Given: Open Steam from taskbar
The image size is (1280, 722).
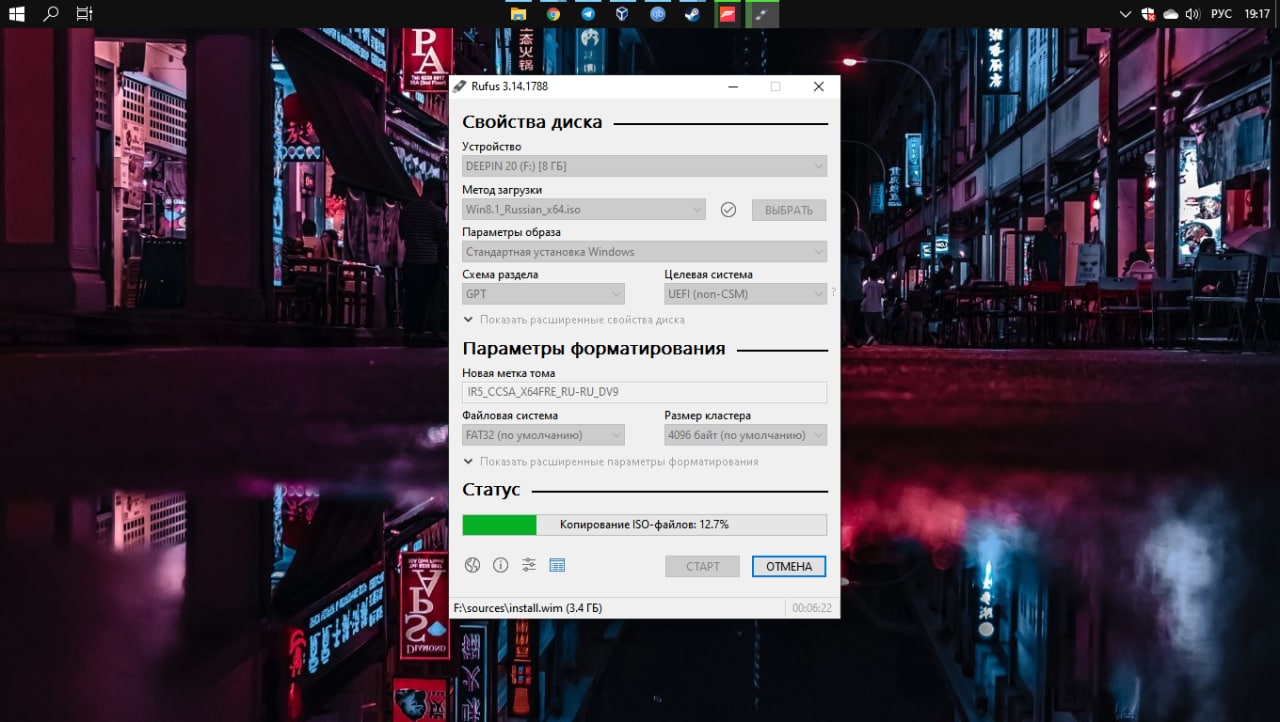Looking at the screenshot, I should pos(692,14).
